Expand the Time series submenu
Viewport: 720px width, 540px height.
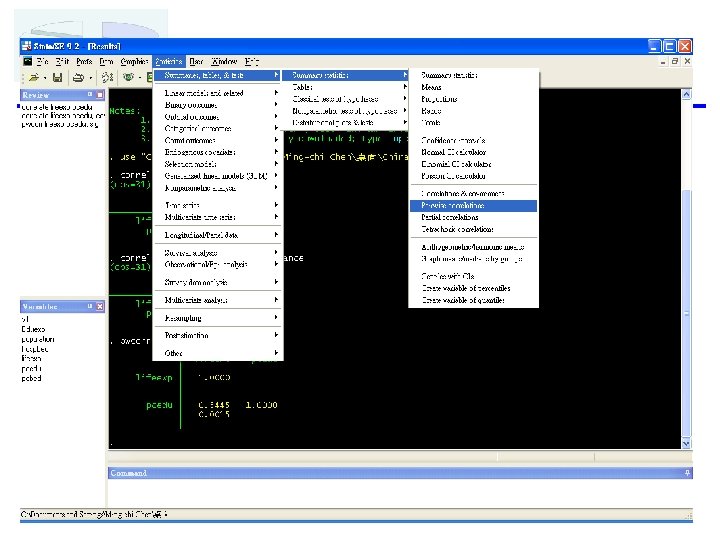point(218,205)
